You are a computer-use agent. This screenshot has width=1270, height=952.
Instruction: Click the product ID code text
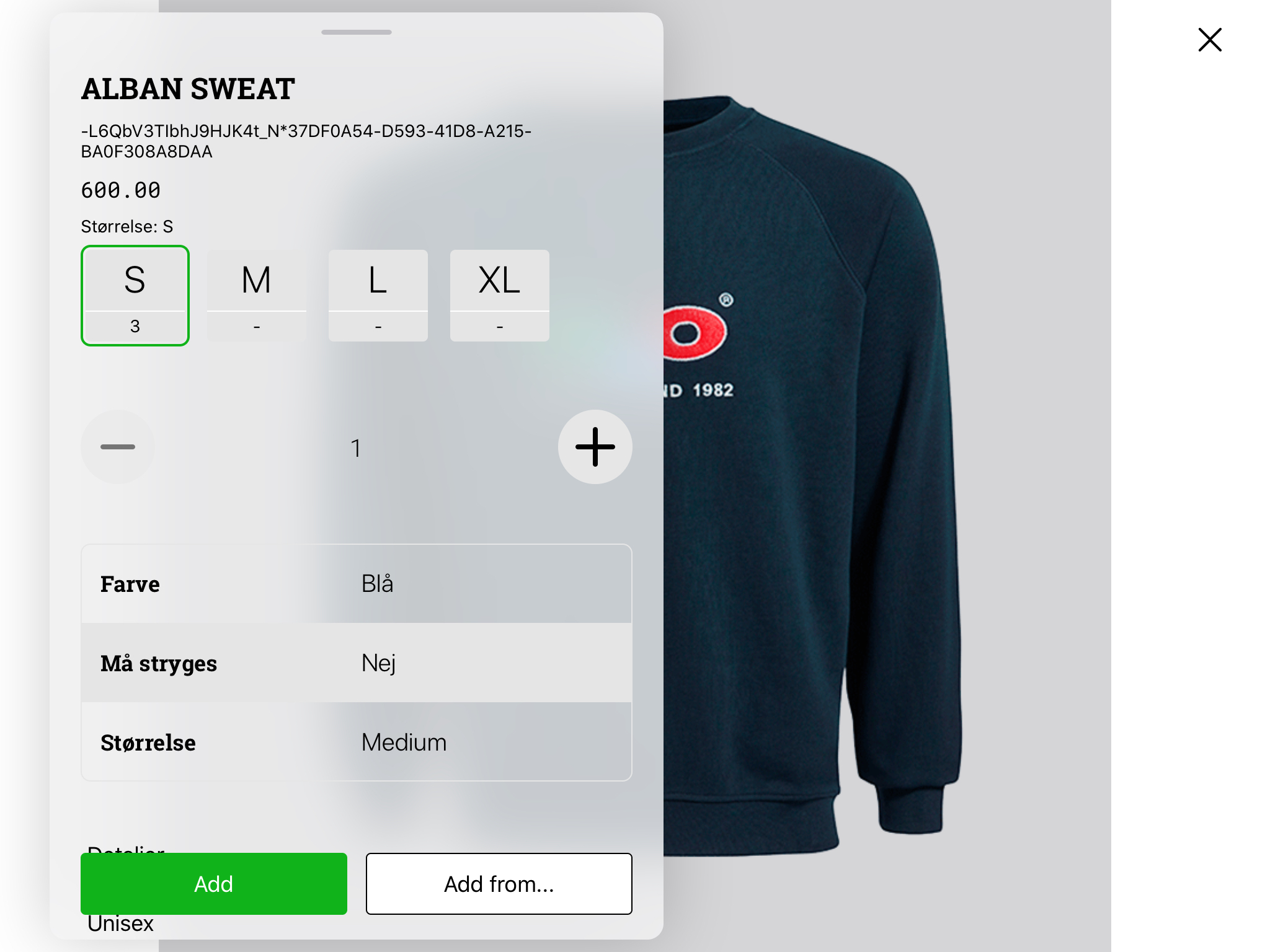306,141
